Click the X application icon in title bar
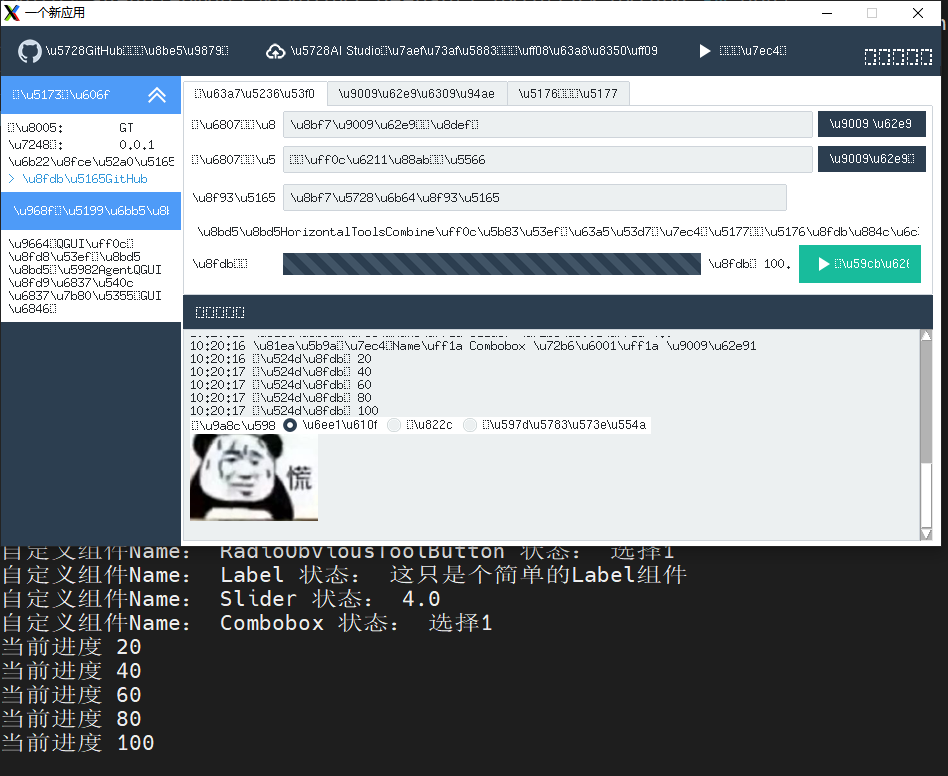948x776 pixels. (11, 12)
